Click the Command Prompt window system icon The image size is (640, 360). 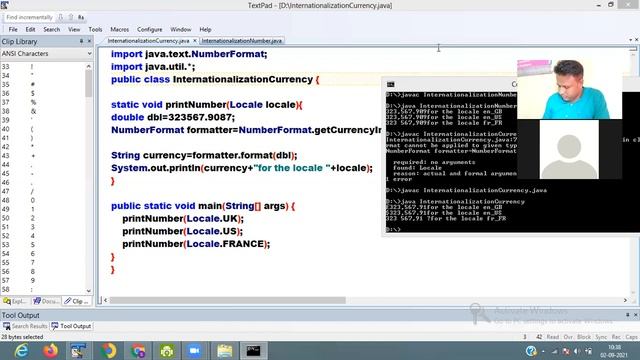coord(391,84)
